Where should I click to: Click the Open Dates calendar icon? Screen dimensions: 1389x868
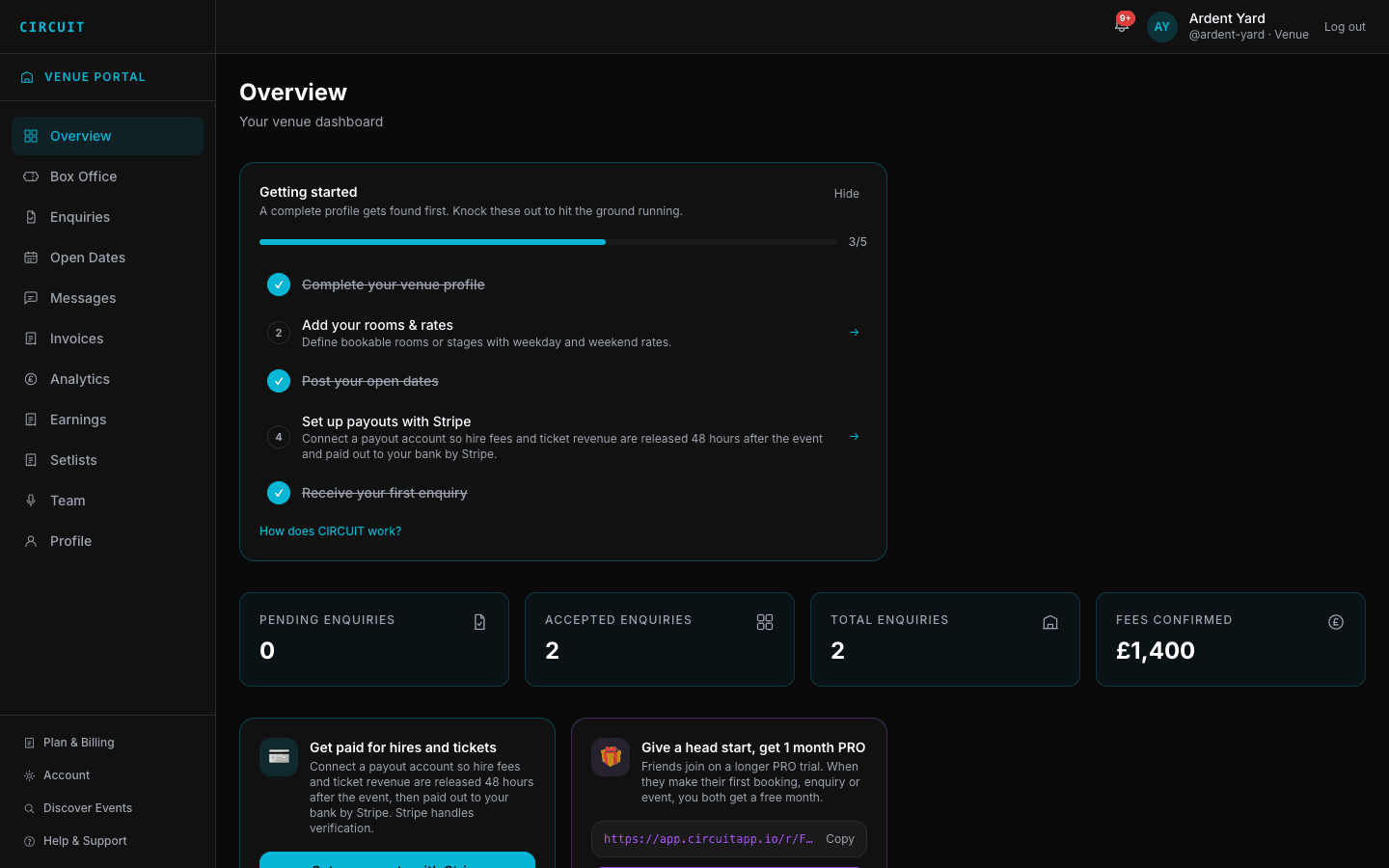pos(31,258)
